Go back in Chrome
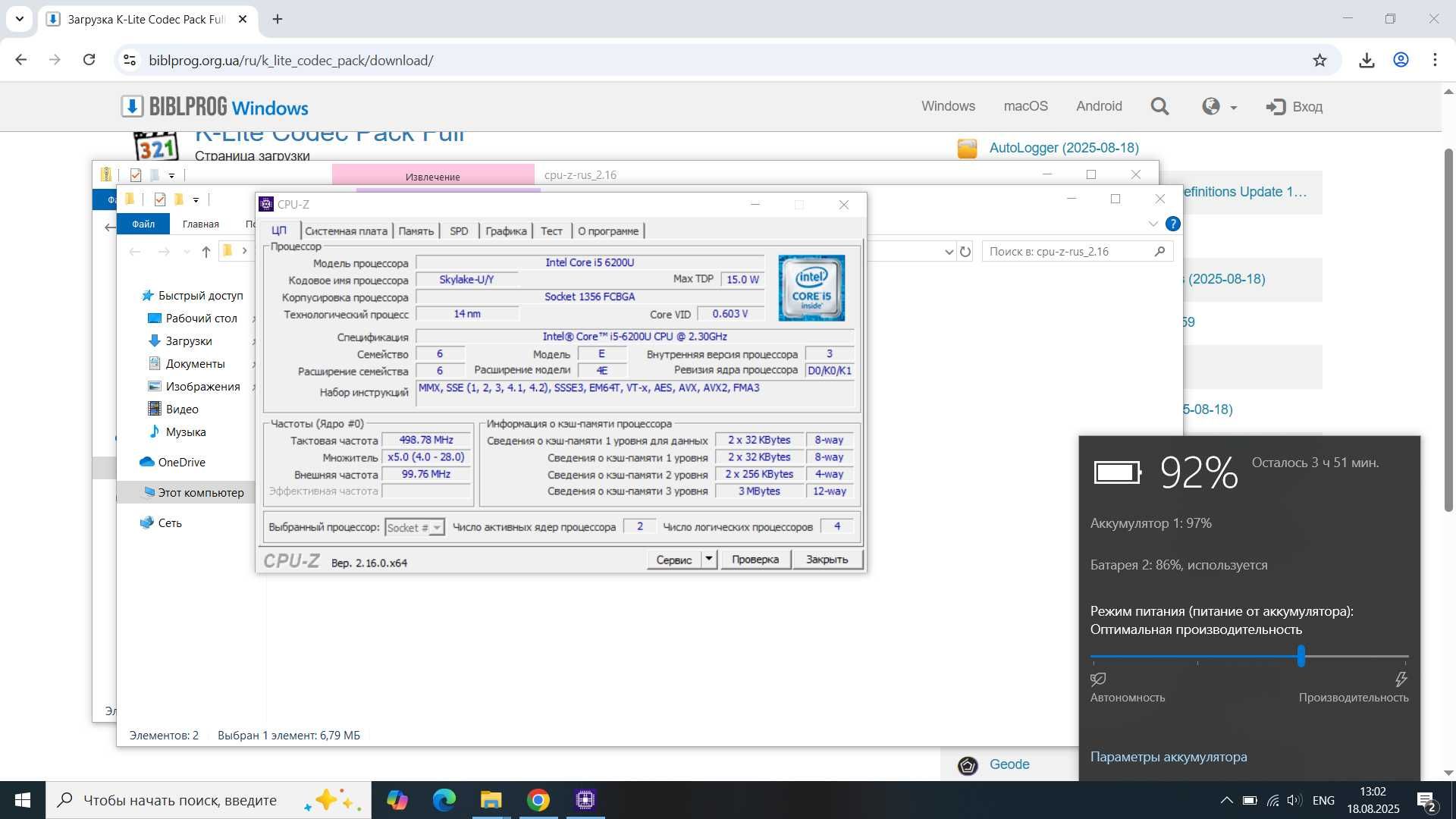This screenshot has width=1456, height=819. [x=21, y=60]
